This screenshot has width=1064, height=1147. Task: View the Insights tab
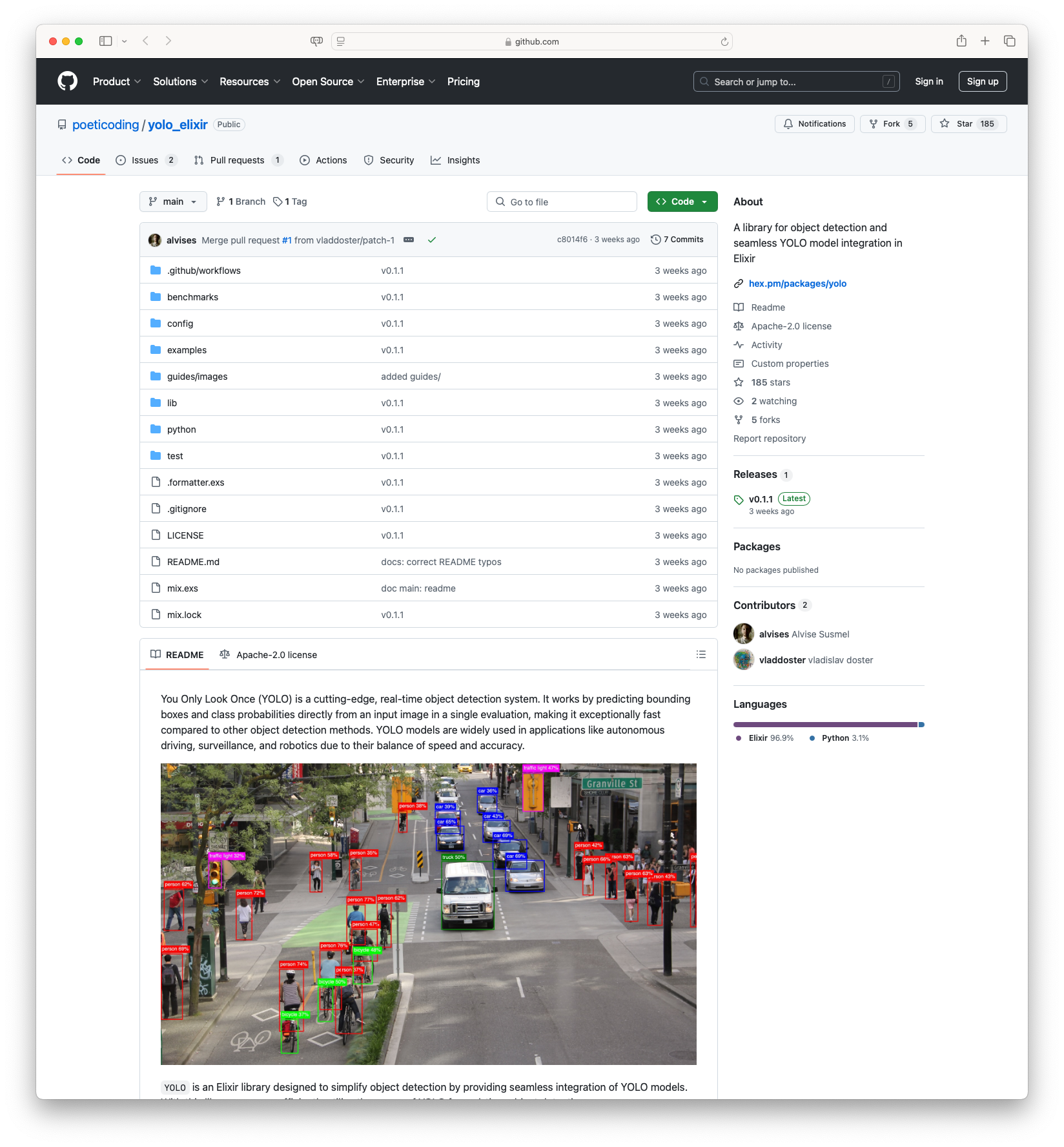455,160
